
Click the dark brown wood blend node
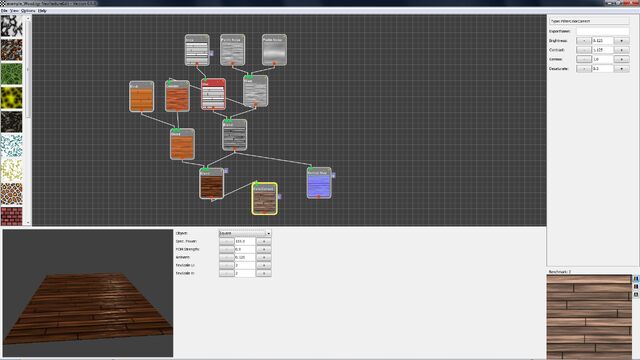click(x=211, y=184)
